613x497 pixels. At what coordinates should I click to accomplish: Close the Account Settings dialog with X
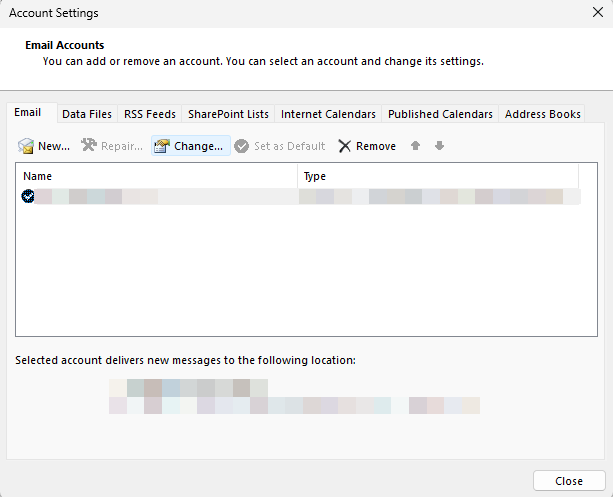598,12
